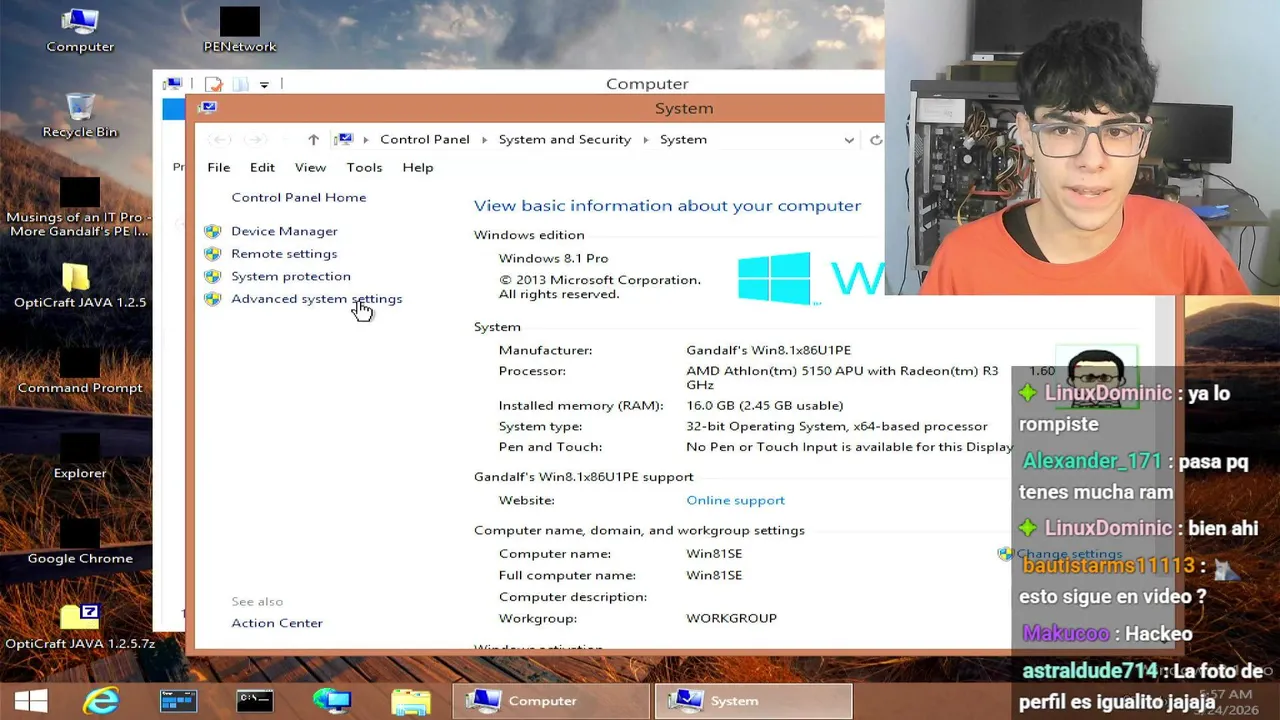The width and height of the screenshot is (1280, 720).
Task: Go up one level with the Up arrow
Action: (313, 140)
